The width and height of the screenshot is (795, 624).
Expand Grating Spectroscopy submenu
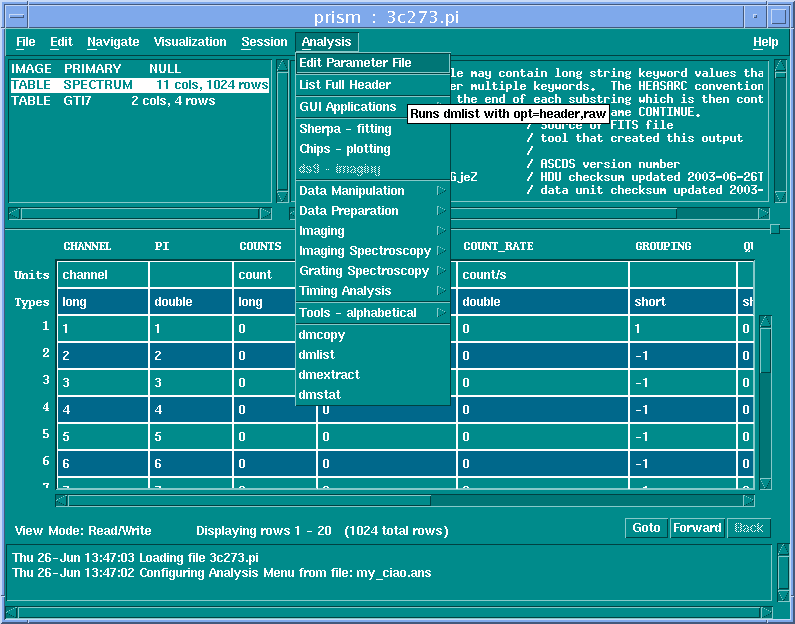373,271
